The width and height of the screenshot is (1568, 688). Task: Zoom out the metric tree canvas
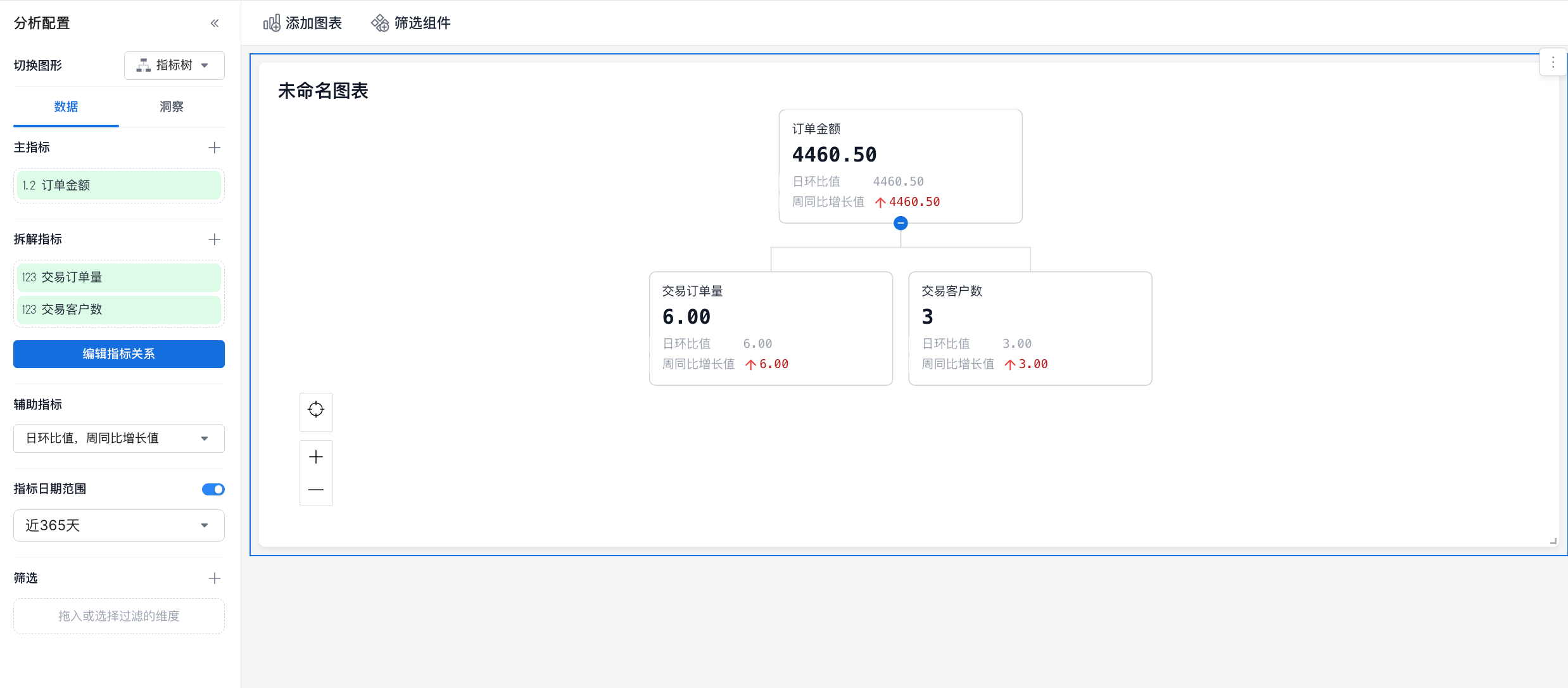tap(316, 490)
